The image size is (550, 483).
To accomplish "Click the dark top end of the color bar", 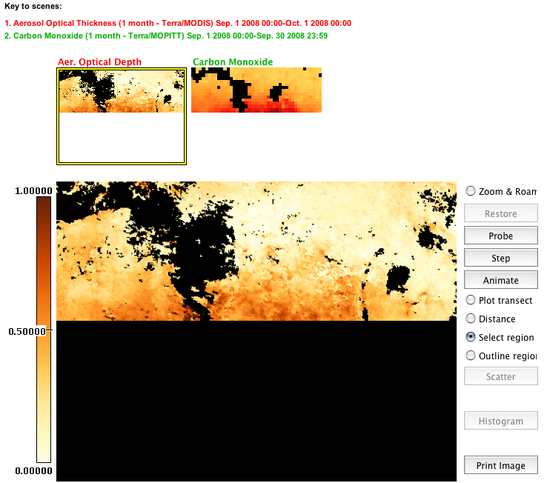I will coord(43,203).
